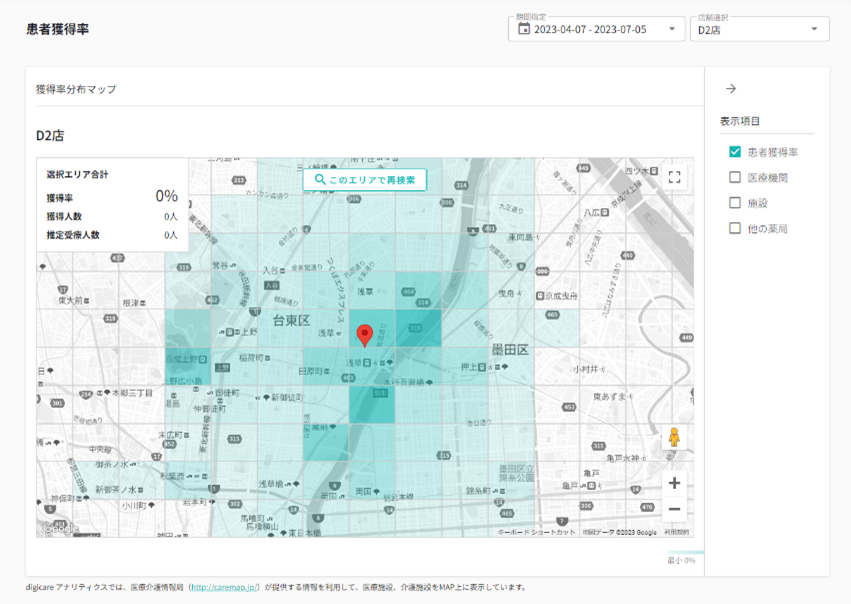This screenshot has width=851, height=604.
Task: Click the 鶯谷 station label
Action: (x=220, y=265)
